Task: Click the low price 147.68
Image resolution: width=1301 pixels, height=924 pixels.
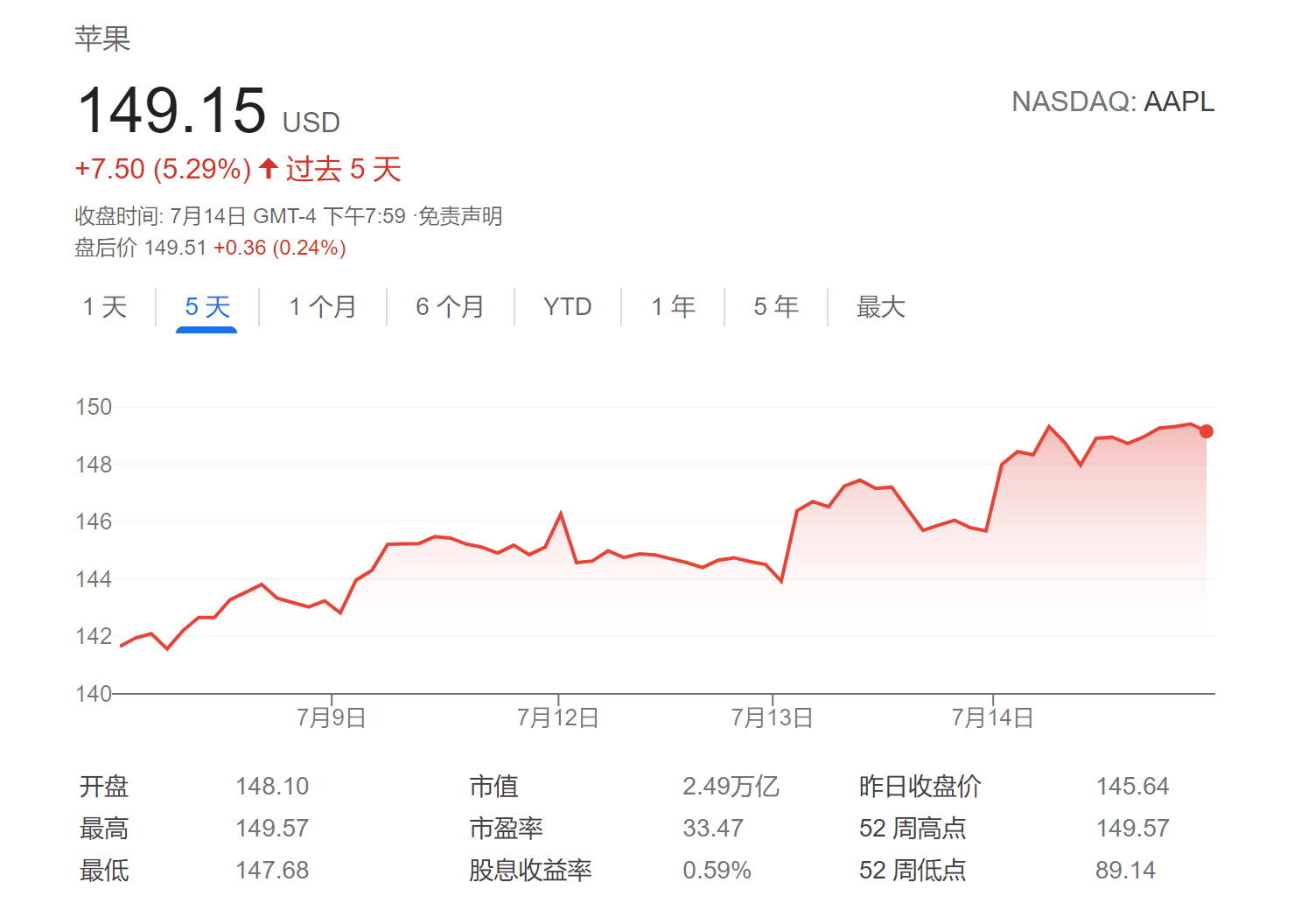Action: pyautogui.click(x=272, y=871)
